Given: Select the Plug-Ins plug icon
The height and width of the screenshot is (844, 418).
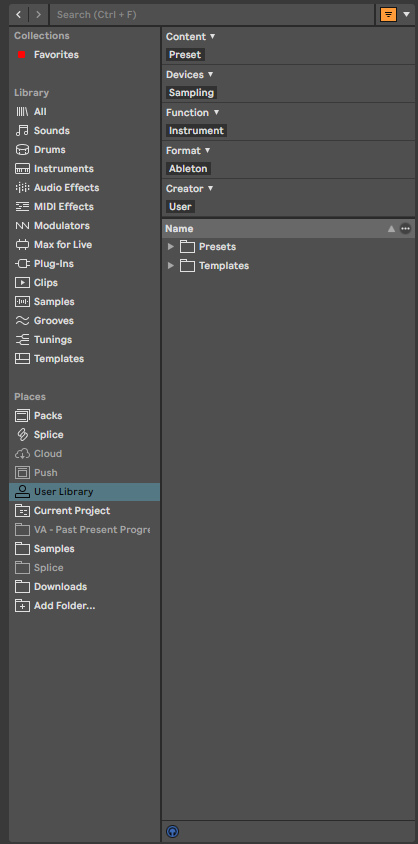Looking at the screenshot, I should 22,264.
